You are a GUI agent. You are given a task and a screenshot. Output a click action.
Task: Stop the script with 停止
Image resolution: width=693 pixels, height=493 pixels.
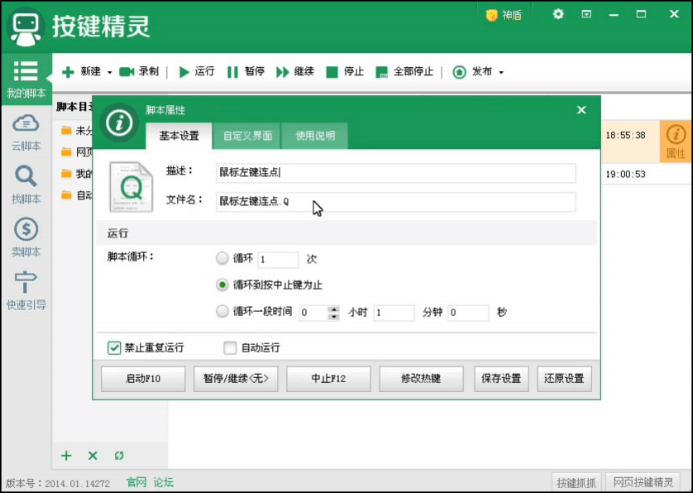[x=345, y=72]
